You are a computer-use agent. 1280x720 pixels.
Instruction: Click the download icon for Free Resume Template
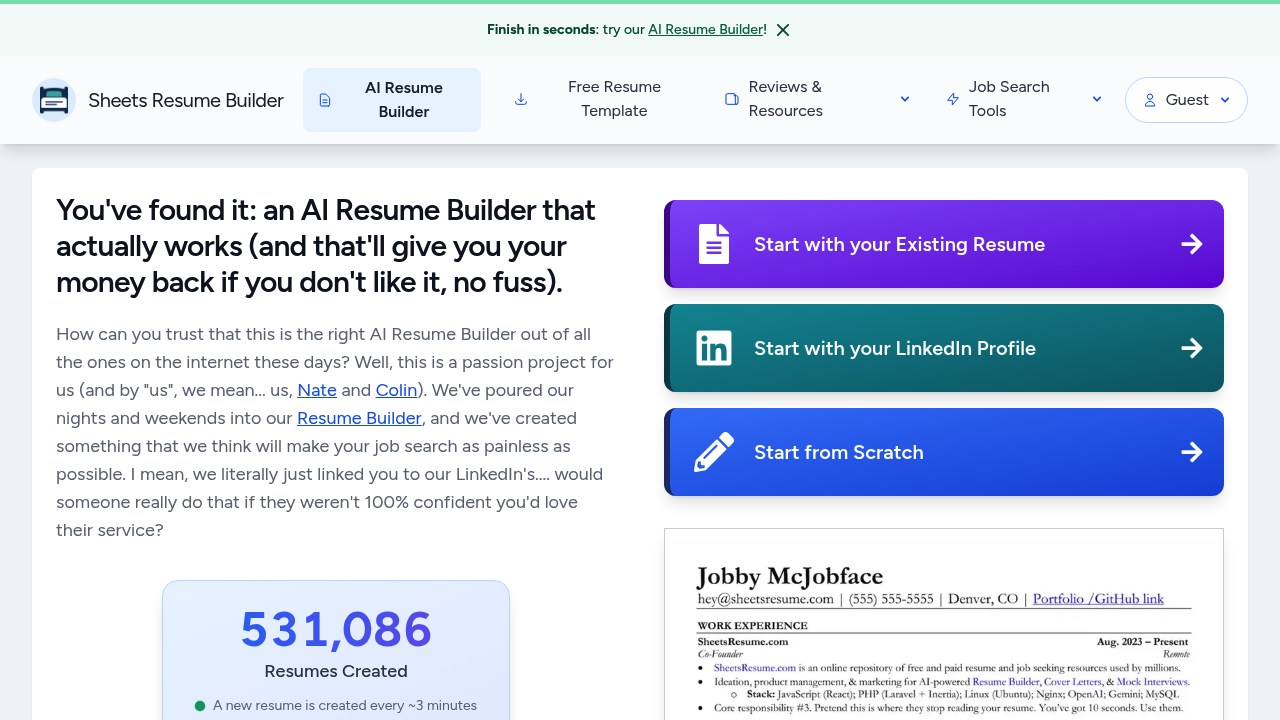coord(521,99)
